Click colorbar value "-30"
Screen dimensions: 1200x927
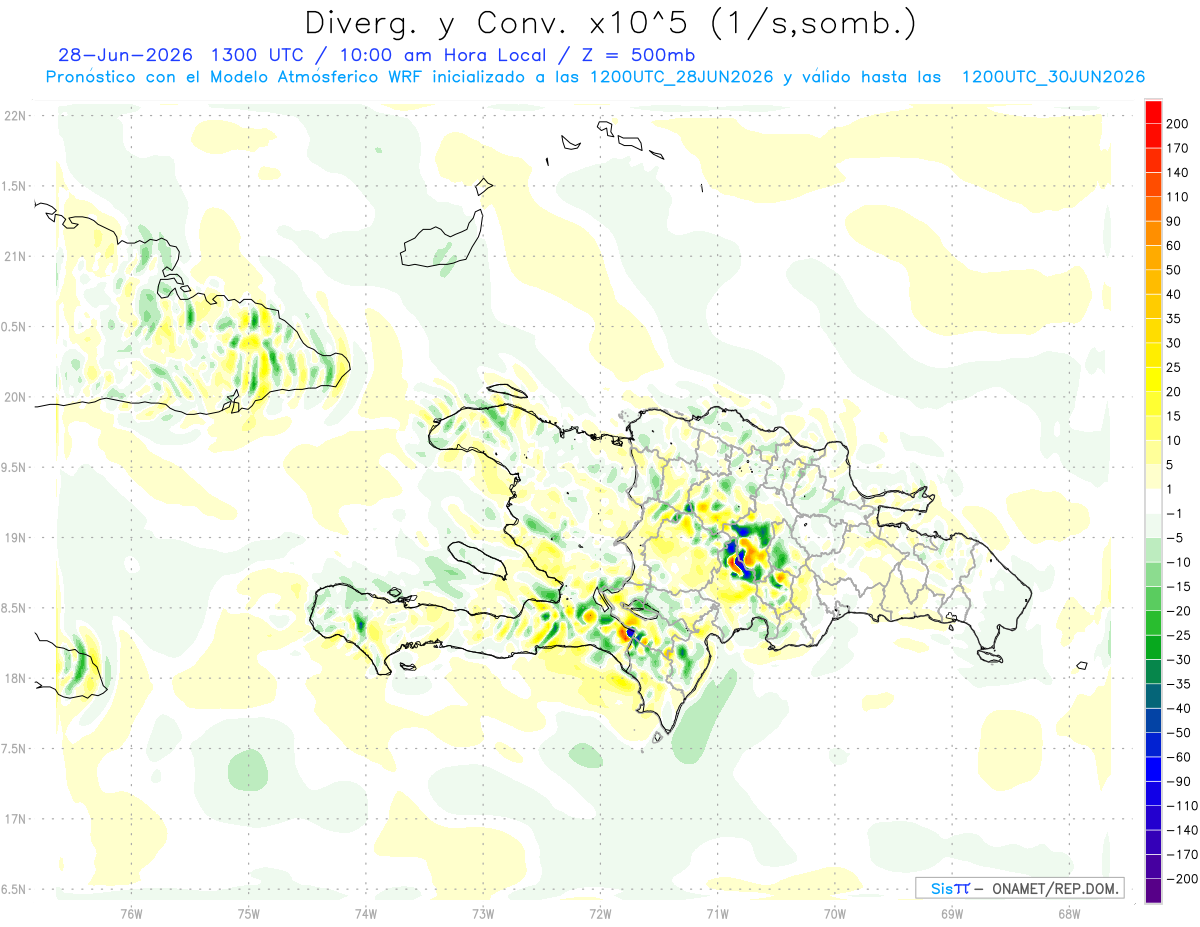pos(1179,659)
